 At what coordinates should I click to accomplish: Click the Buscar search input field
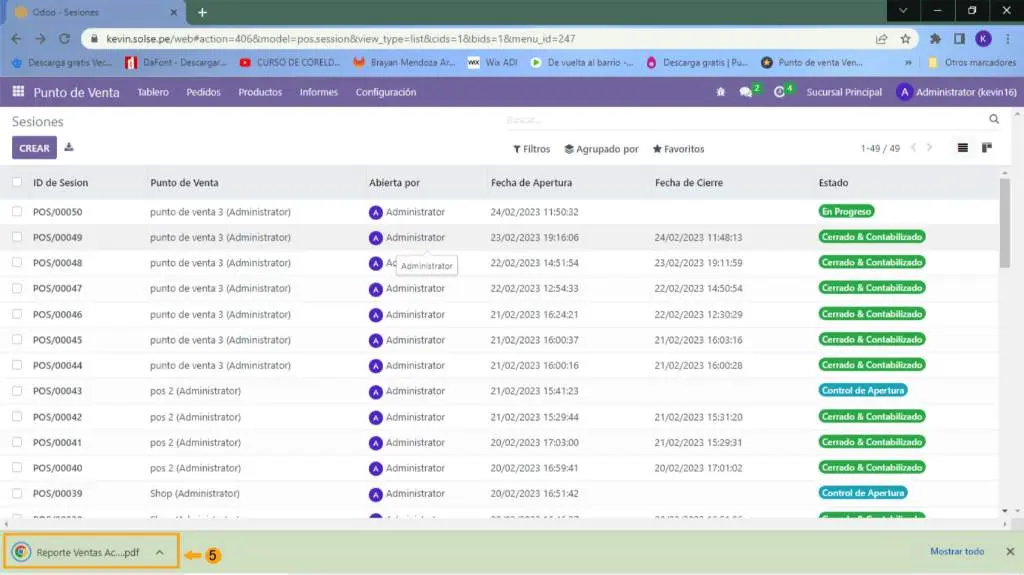pos(740,119)
